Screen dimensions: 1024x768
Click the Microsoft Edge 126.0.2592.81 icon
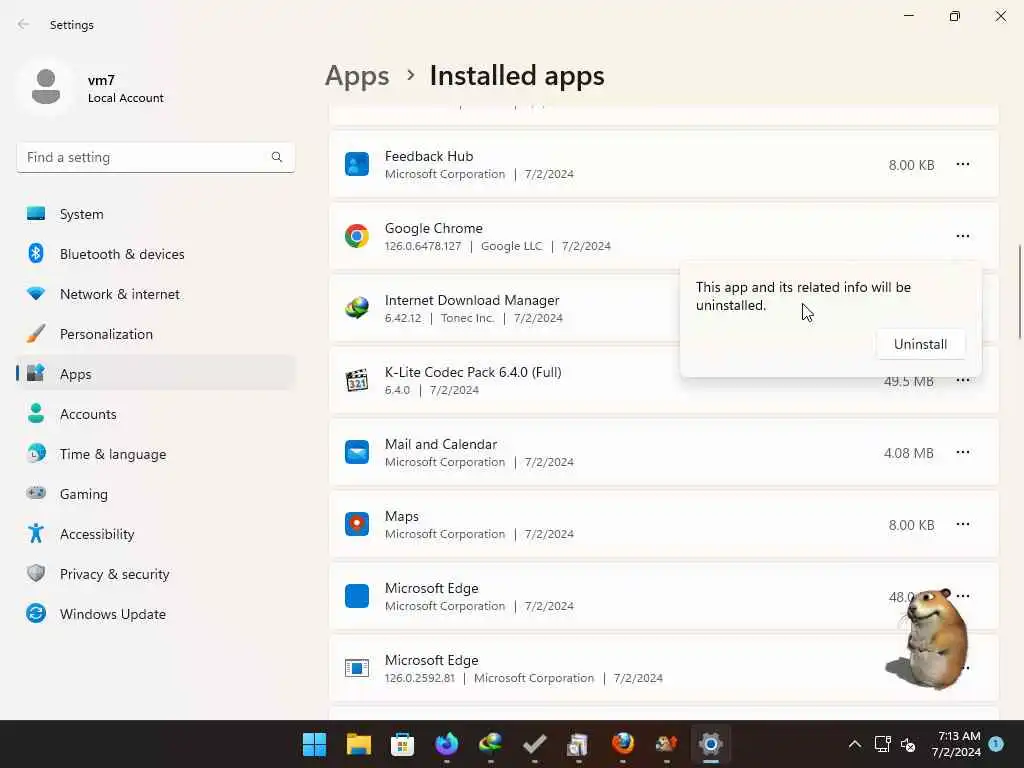tap(357, 668)
